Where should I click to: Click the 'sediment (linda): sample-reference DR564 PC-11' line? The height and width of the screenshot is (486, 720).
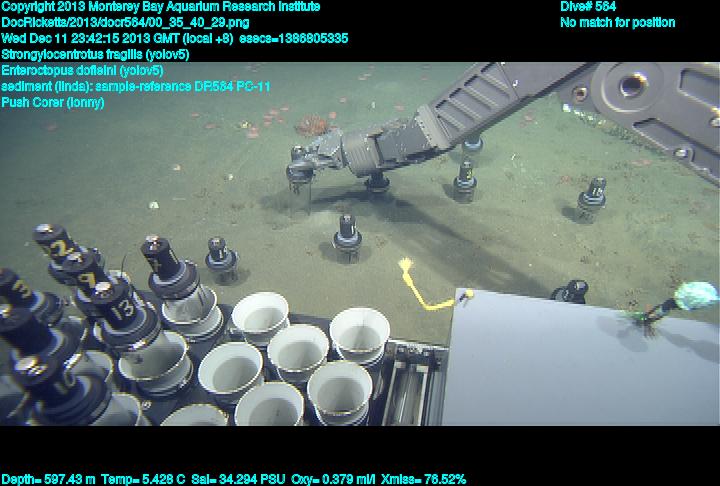click(136, 86)
